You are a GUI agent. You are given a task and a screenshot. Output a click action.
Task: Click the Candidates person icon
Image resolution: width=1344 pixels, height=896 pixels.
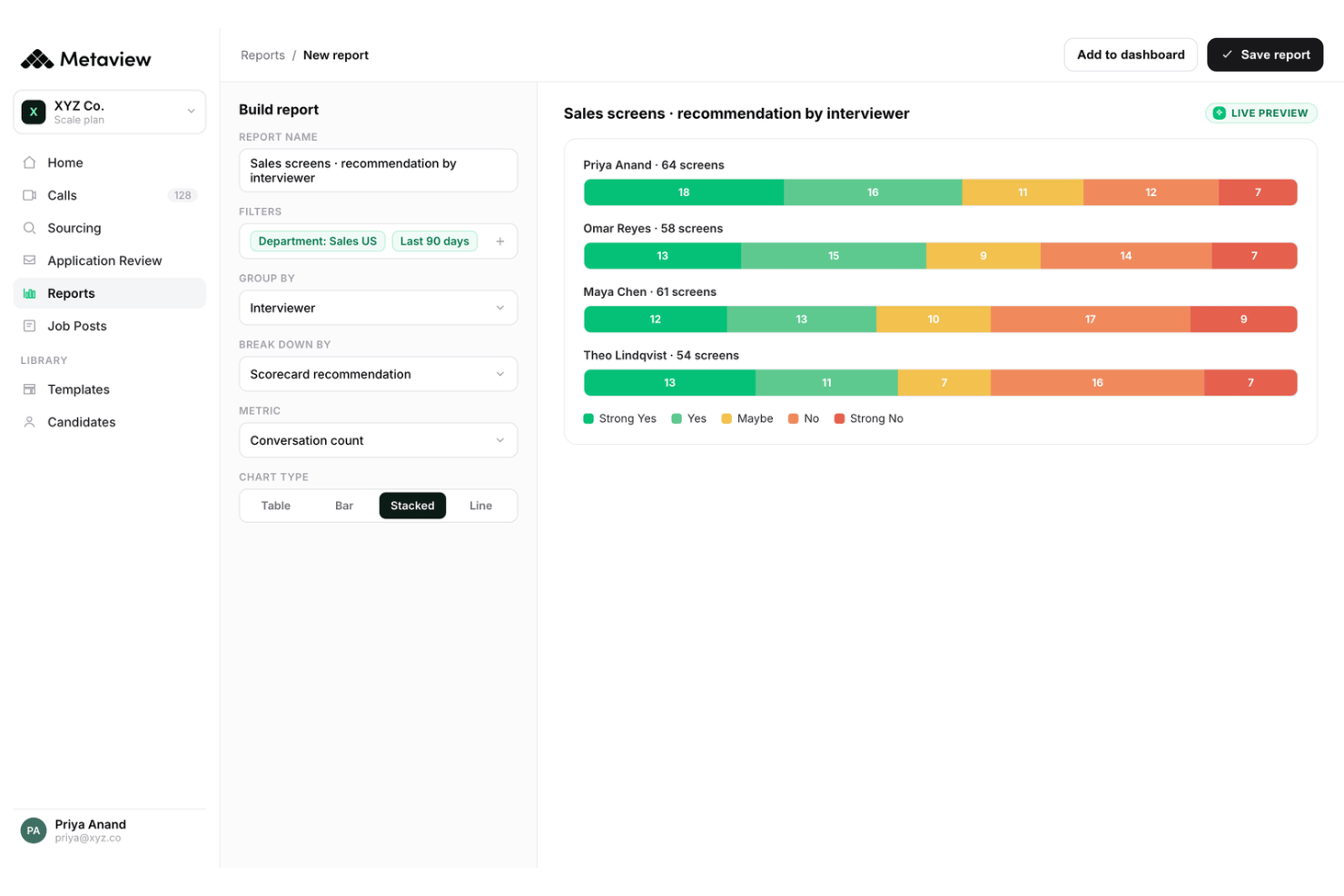[x=29, y=422]
